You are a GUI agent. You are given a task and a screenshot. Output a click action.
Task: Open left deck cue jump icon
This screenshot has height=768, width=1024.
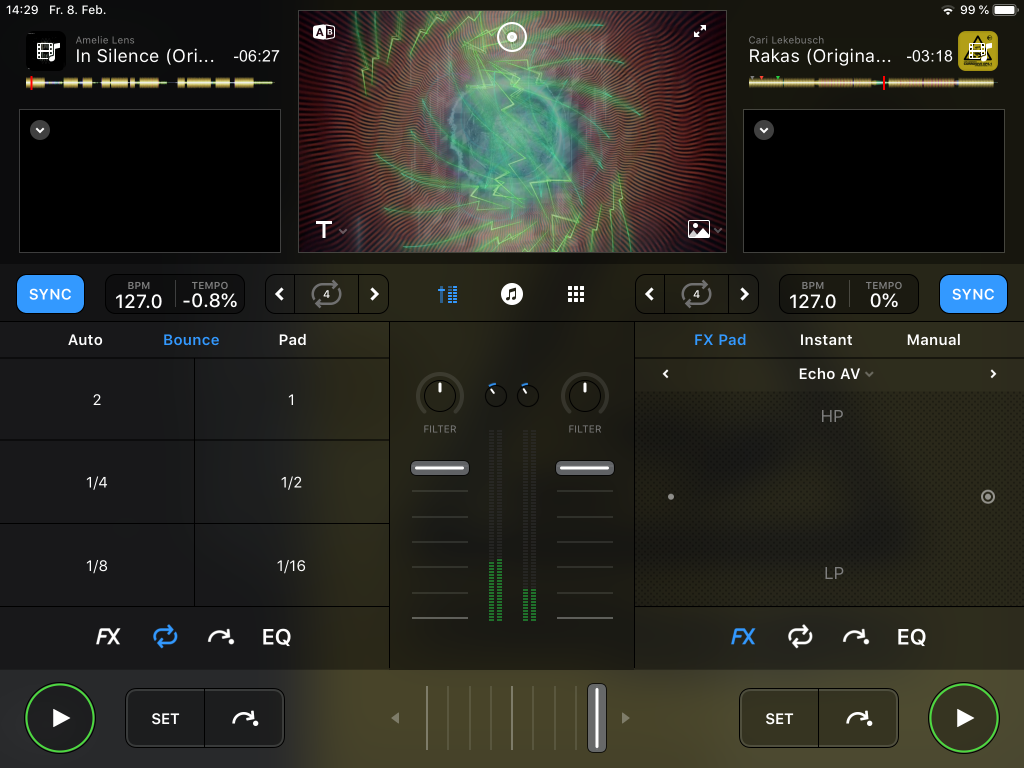(221, 637)
